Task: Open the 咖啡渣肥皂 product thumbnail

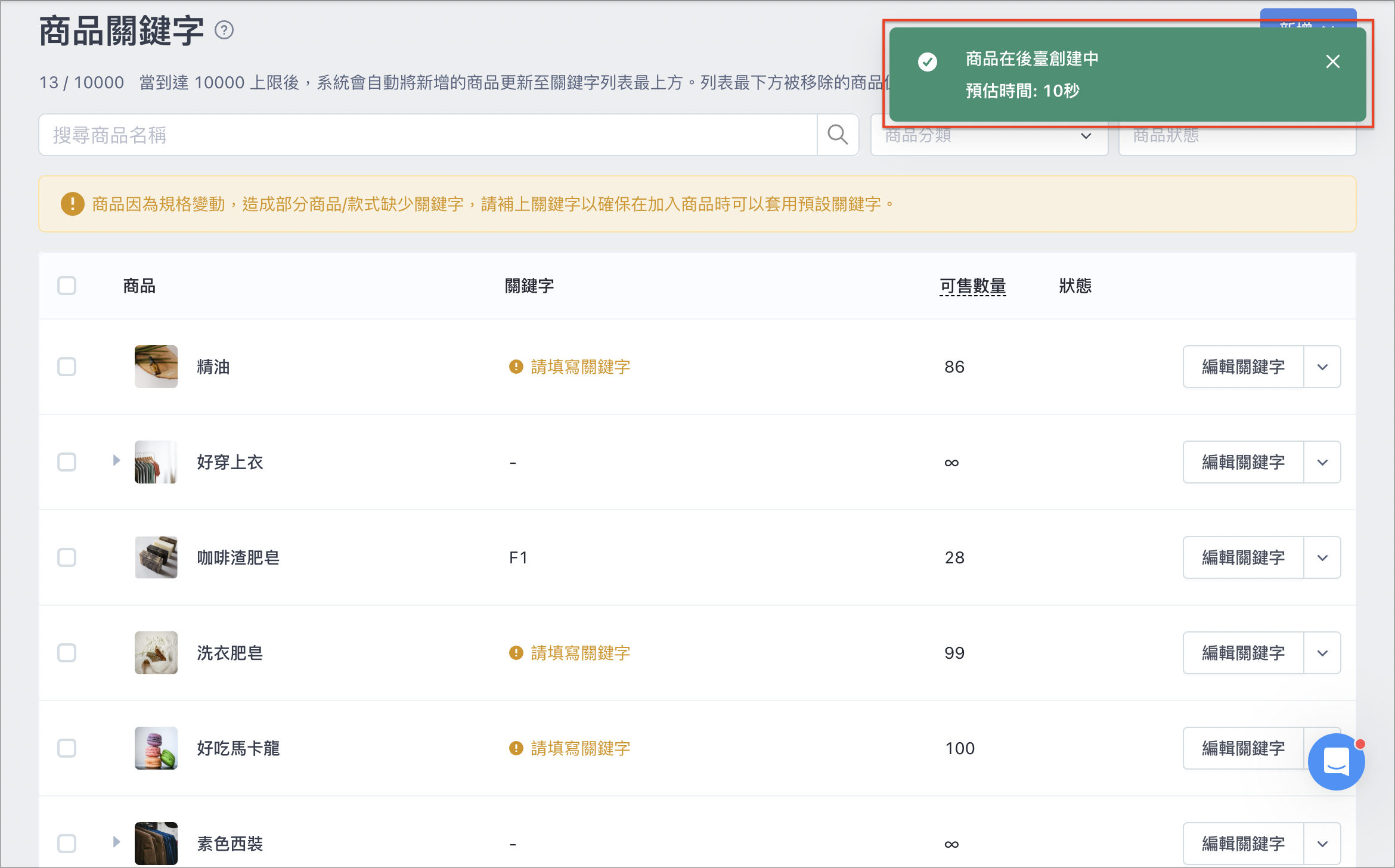Action: click(156, 557)
